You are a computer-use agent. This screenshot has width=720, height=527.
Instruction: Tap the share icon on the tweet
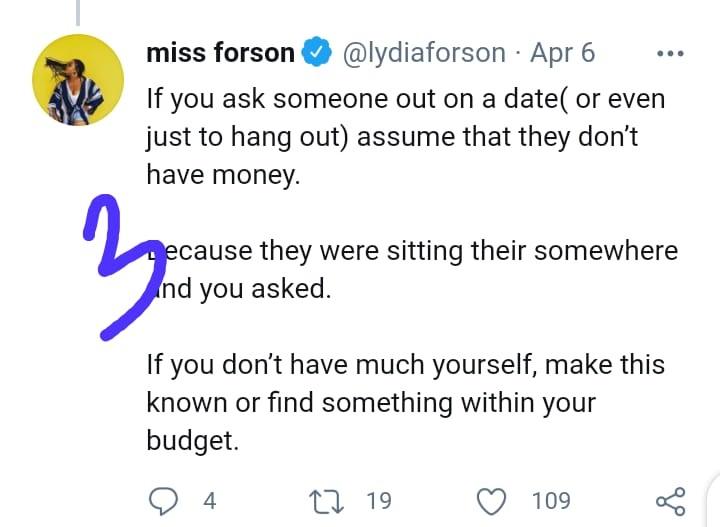(669, 500)
